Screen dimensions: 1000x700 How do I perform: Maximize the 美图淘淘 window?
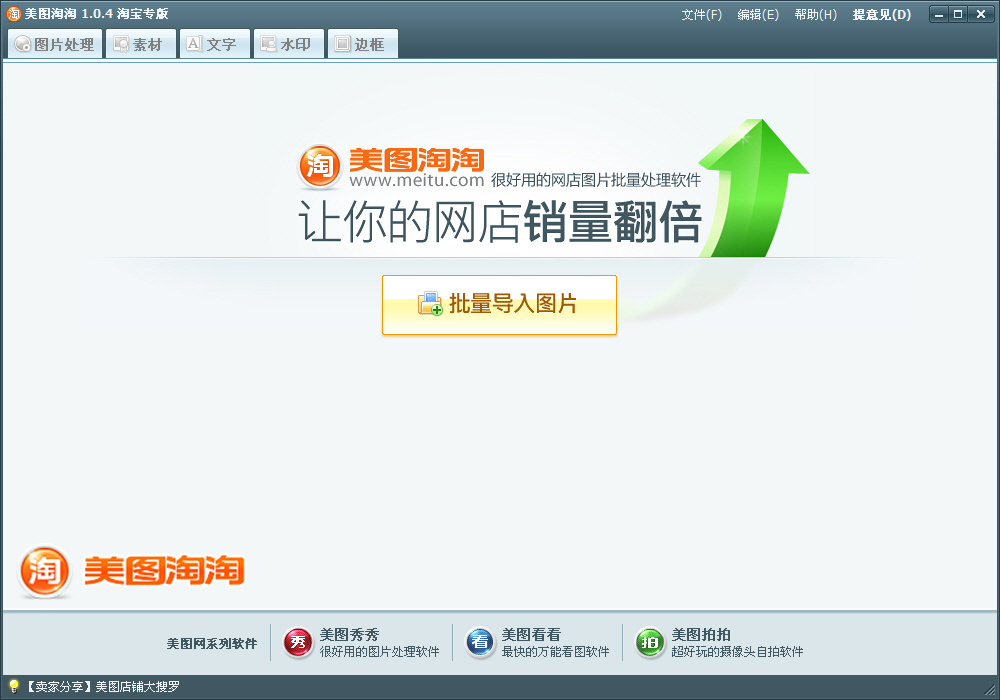pyautogui.click(x=958, y=14)
